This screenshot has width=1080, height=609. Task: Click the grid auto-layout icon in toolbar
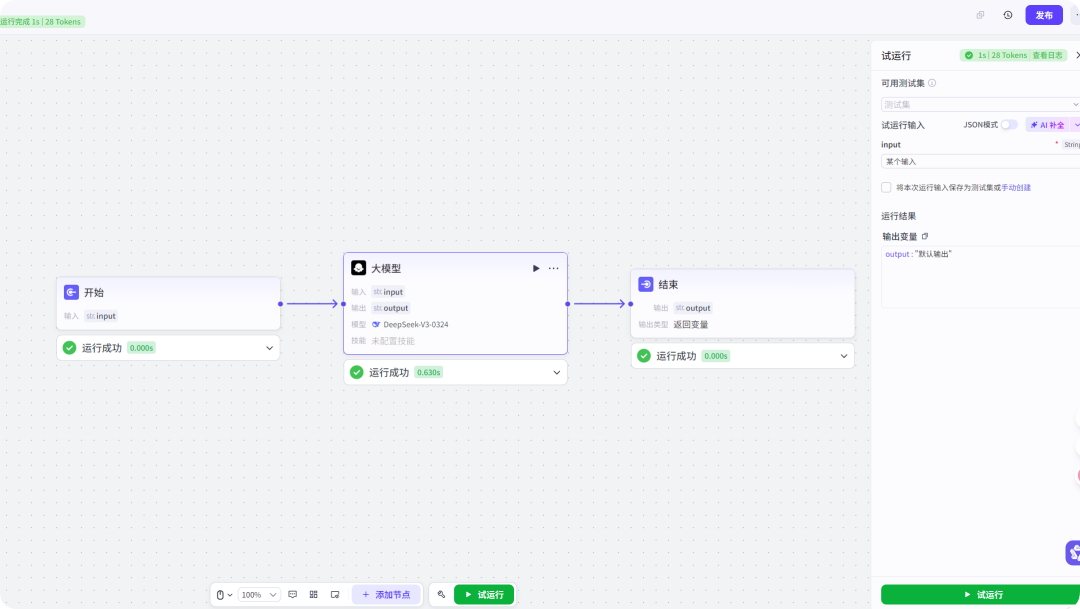[314, 594]
